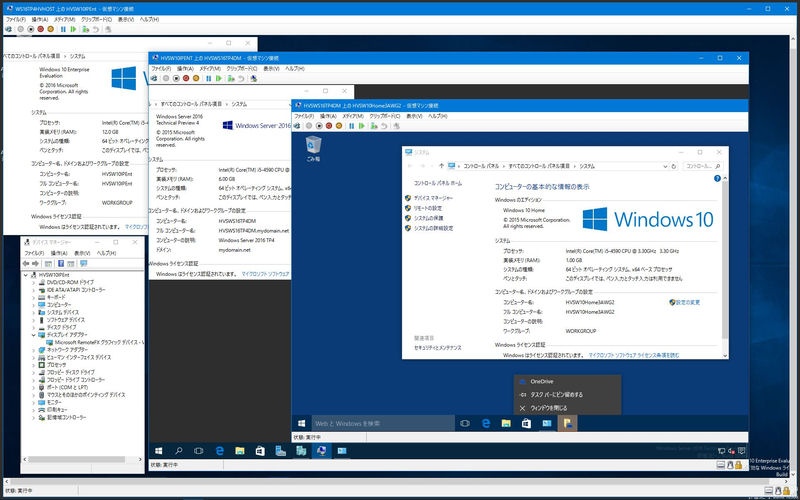Select OneDrive entry in taskbar jump list
Screen dimensions: 800x500
[567, 382]
